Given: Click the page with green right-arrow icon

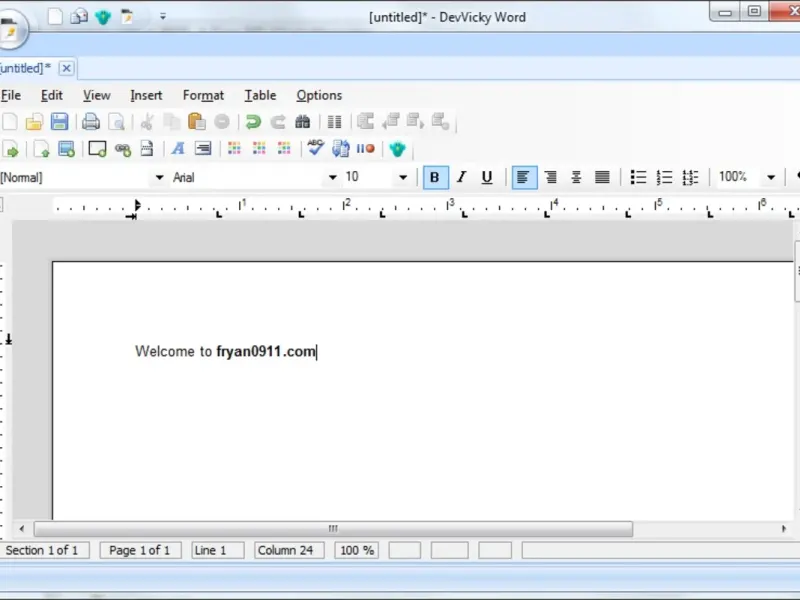Looking at the screenshot, I should 10,149.
